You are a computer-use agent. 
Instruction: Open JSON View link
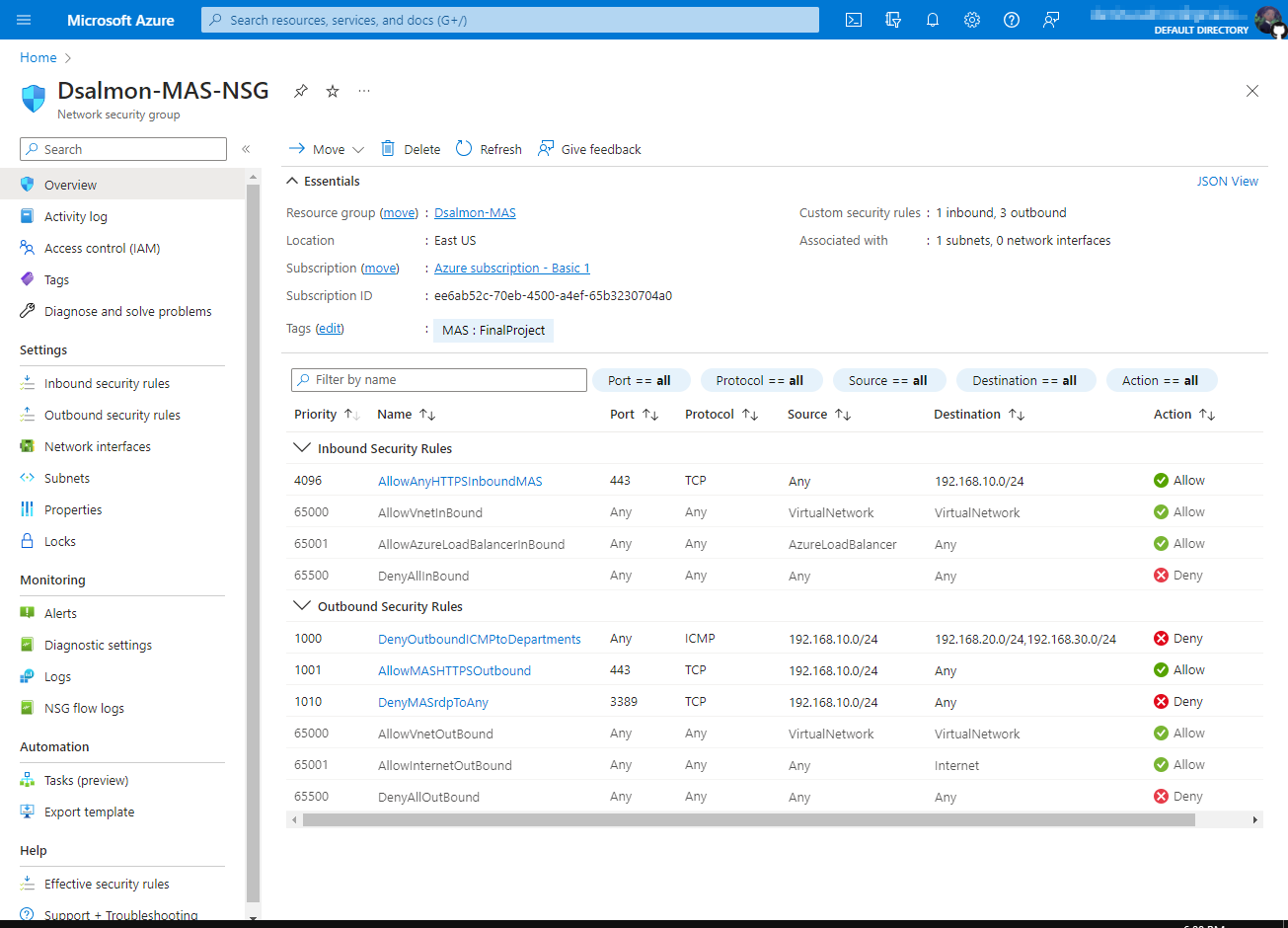pos(1228,181)
